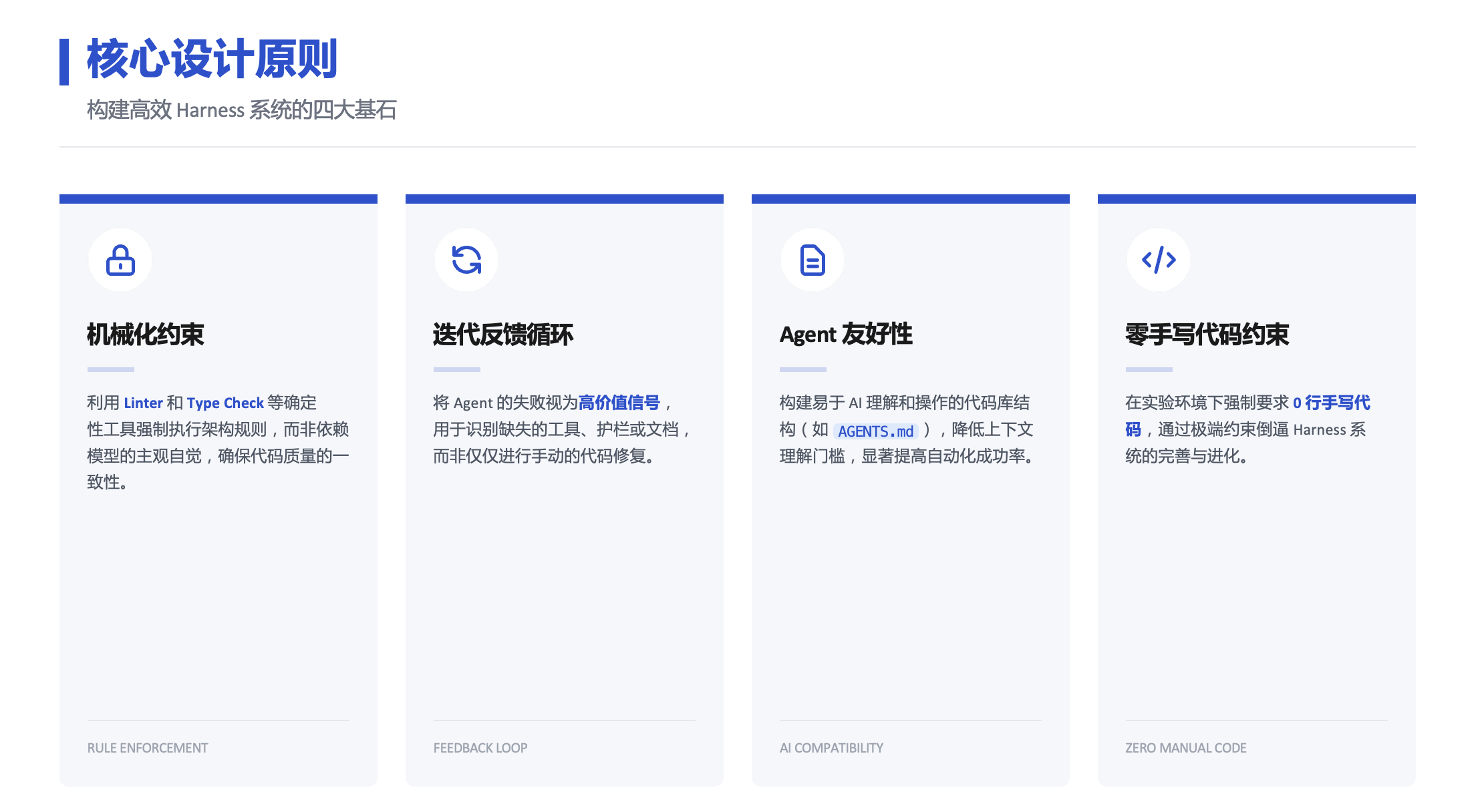Image resolution: width=1478 pixels, height=812 pixels.
Task: Click the AI COMPATIBILITY footer label
Action: click(831, 748)
